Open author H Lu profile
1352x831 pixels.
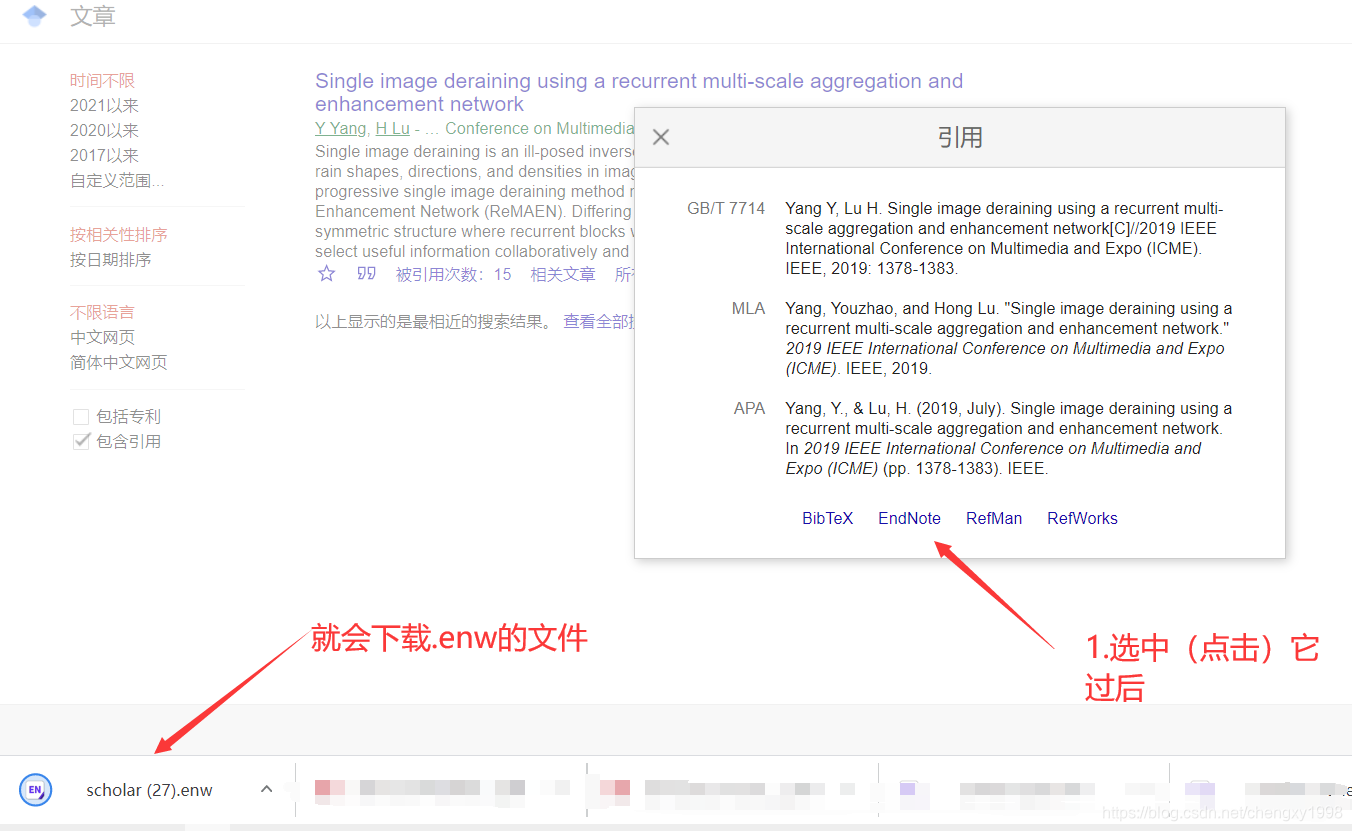pyautogui.click(x=393, y=128)
